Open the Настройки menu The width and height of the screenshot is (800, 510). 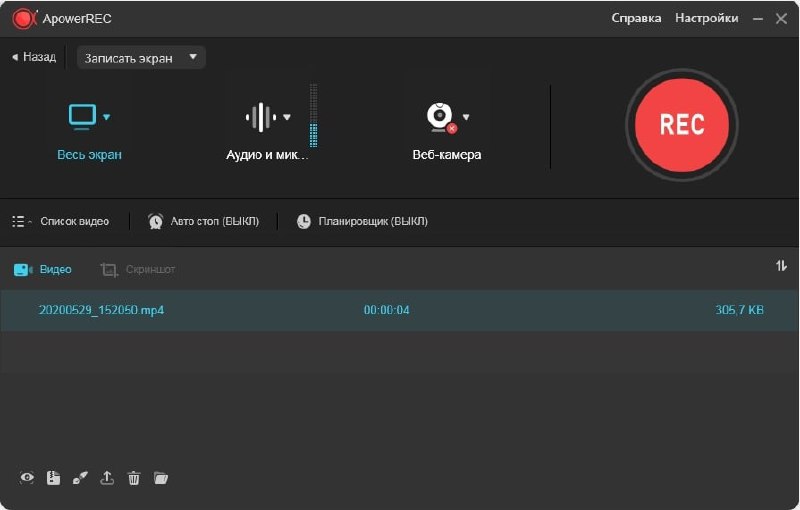tap(707, 18)
